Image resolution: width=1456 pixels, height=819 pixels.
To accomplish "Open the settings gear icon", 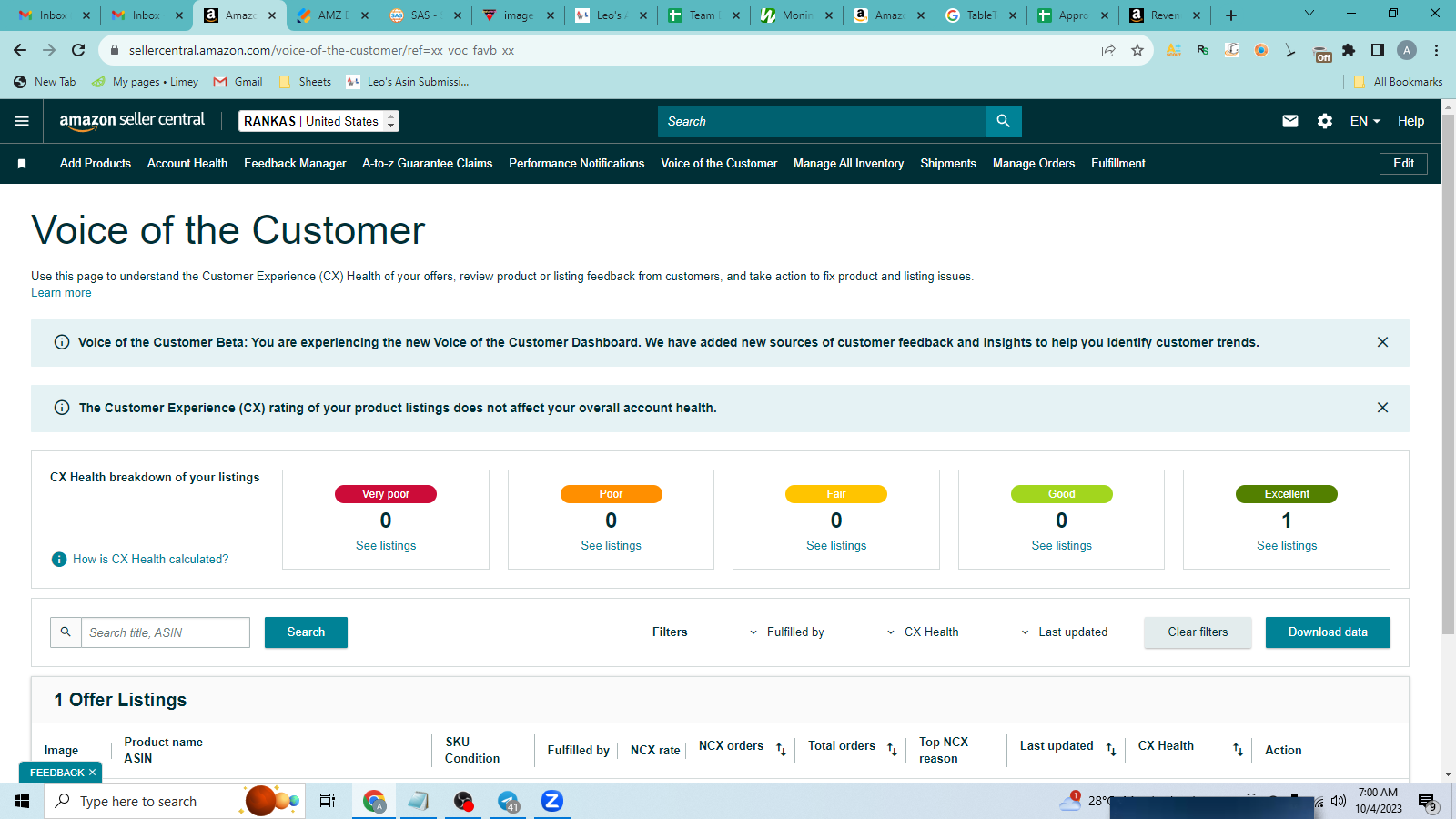I will [1325, 121].
